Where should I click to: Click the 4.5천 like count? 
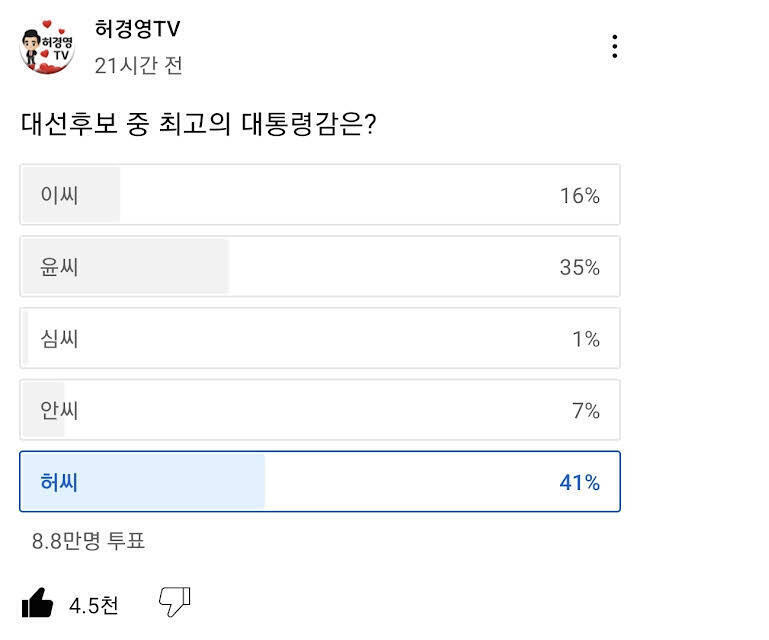[x=93, y=605]
